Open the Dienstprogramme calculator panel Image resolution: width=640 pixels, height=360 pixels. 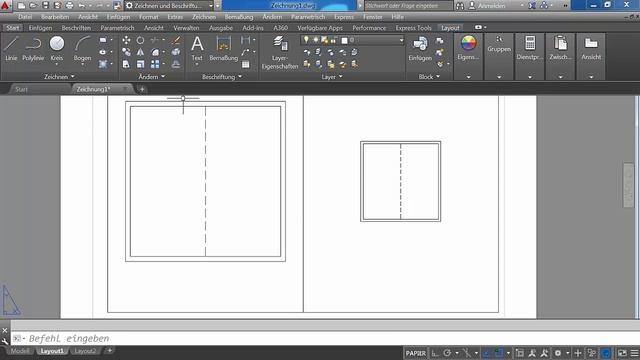point(530,48)
